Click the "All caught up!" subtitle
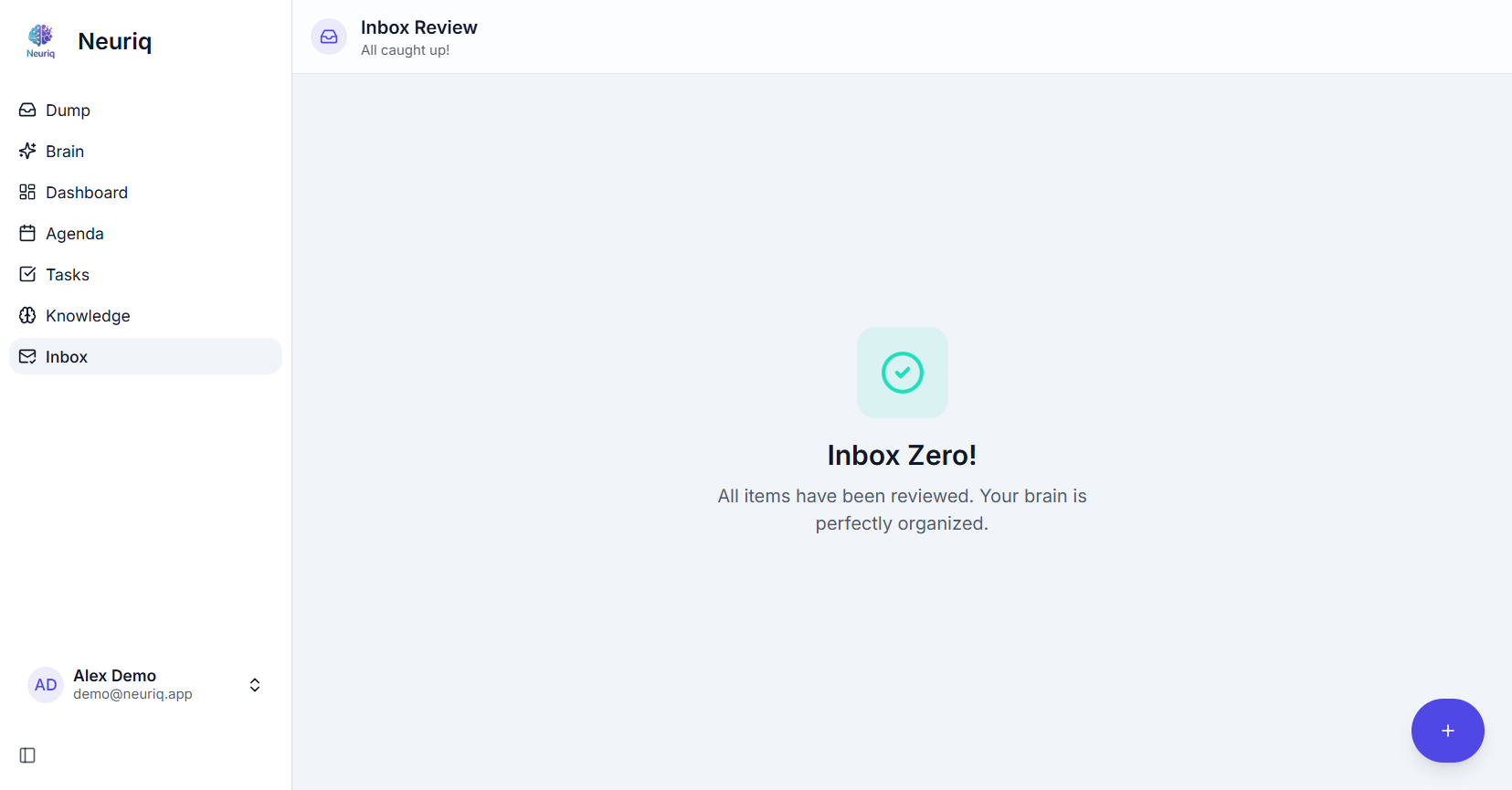 [x=405, y=50]
